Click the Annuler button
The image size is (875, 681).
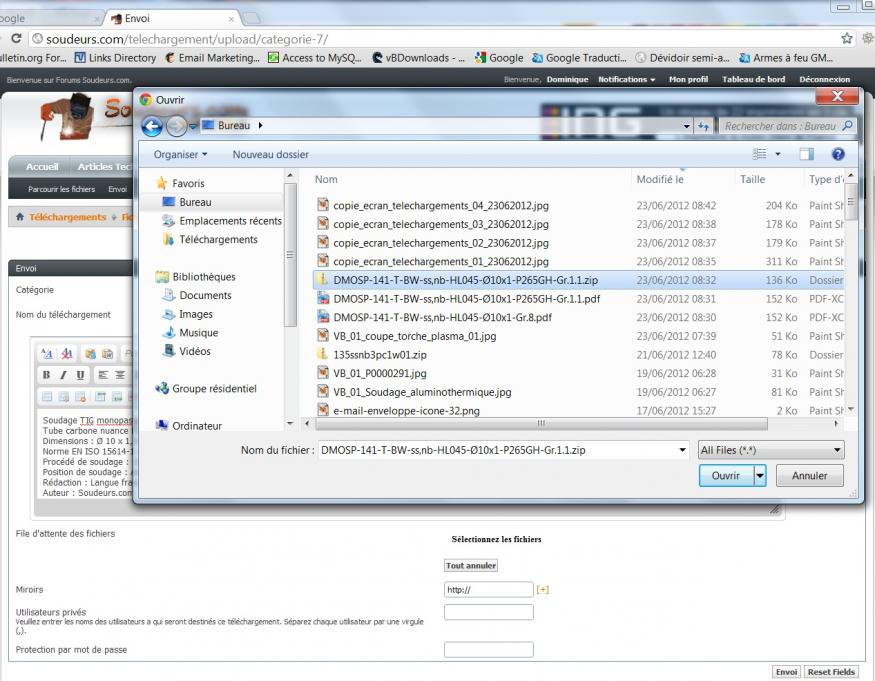[809, 476]
